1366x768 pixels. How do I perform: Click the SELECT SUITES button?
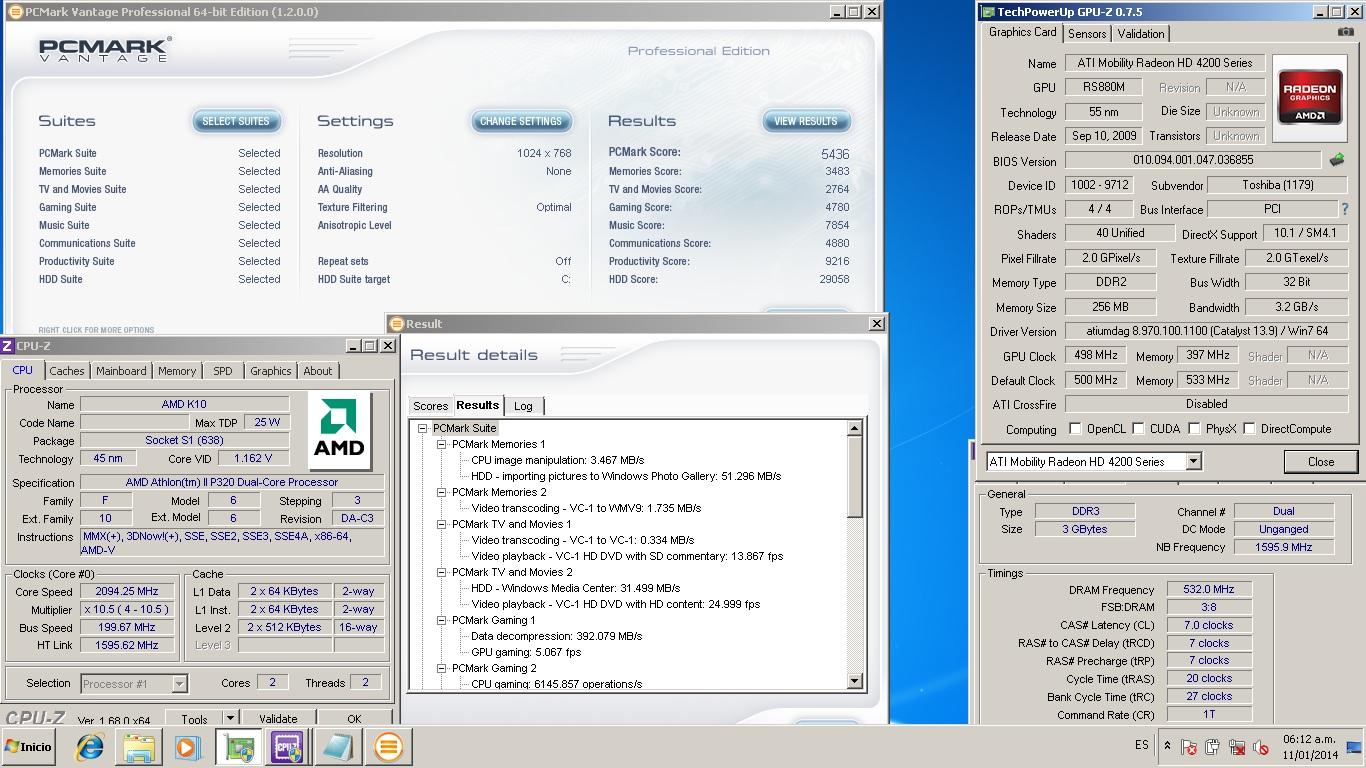[x=236, y=121]
